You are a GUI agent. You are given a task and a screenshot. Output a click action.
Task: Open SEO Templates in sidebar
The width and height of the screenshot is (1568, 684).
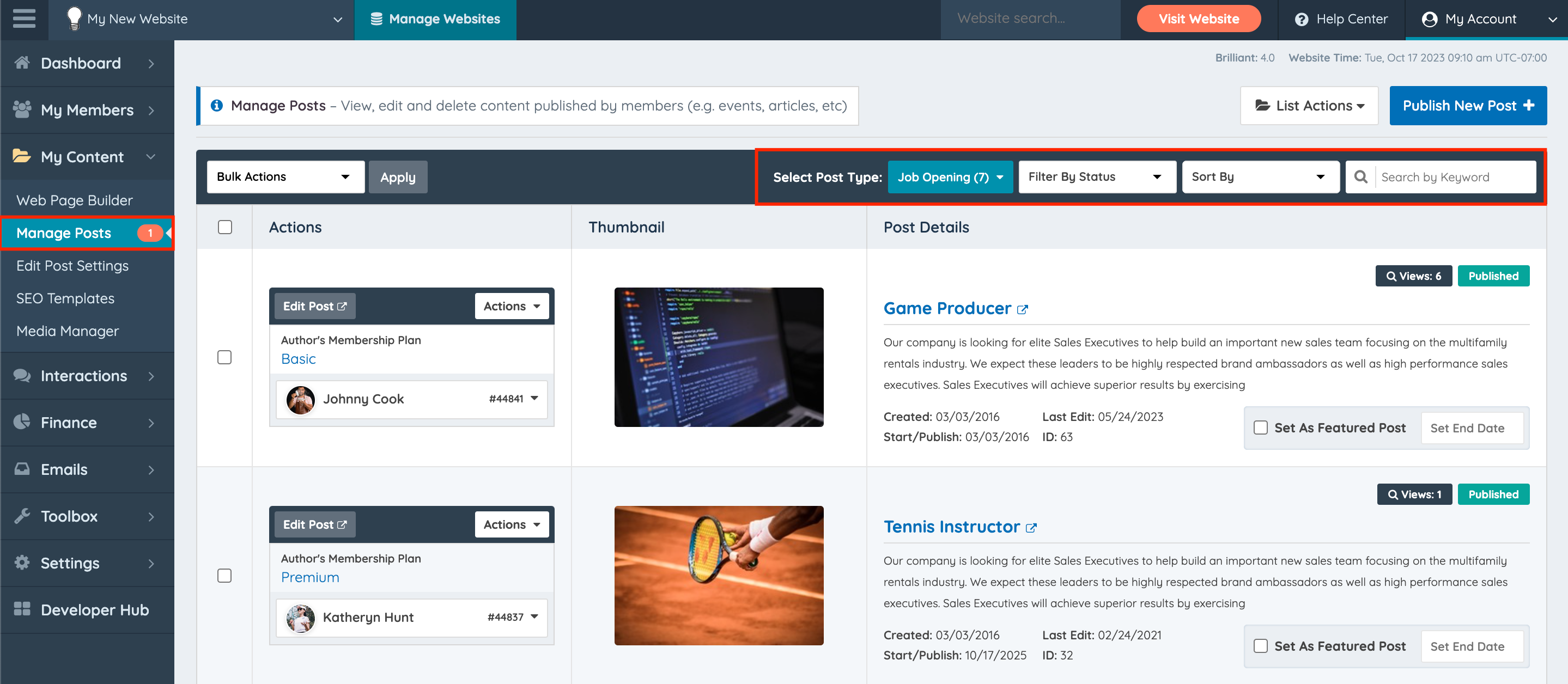click(x=65, y=298)
